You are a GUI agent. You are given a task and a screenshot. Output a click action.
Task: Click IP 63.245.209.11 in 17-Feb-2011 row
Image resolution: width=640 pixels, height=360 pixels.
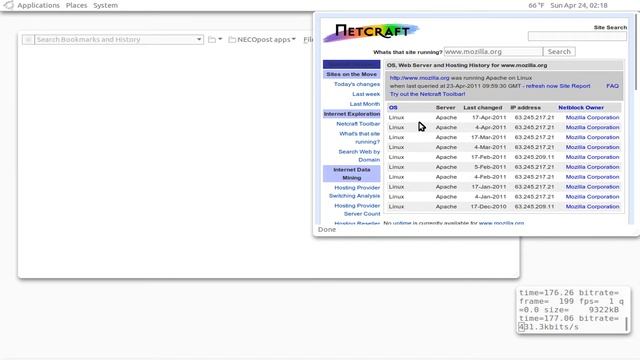[x=534, y=157]
